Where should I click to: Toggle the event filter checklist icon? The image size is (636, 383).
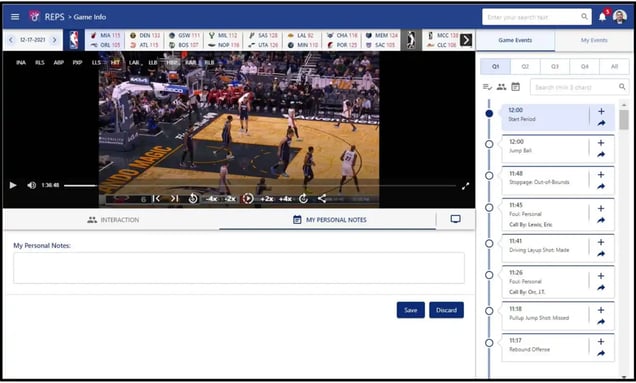(487, 87)
